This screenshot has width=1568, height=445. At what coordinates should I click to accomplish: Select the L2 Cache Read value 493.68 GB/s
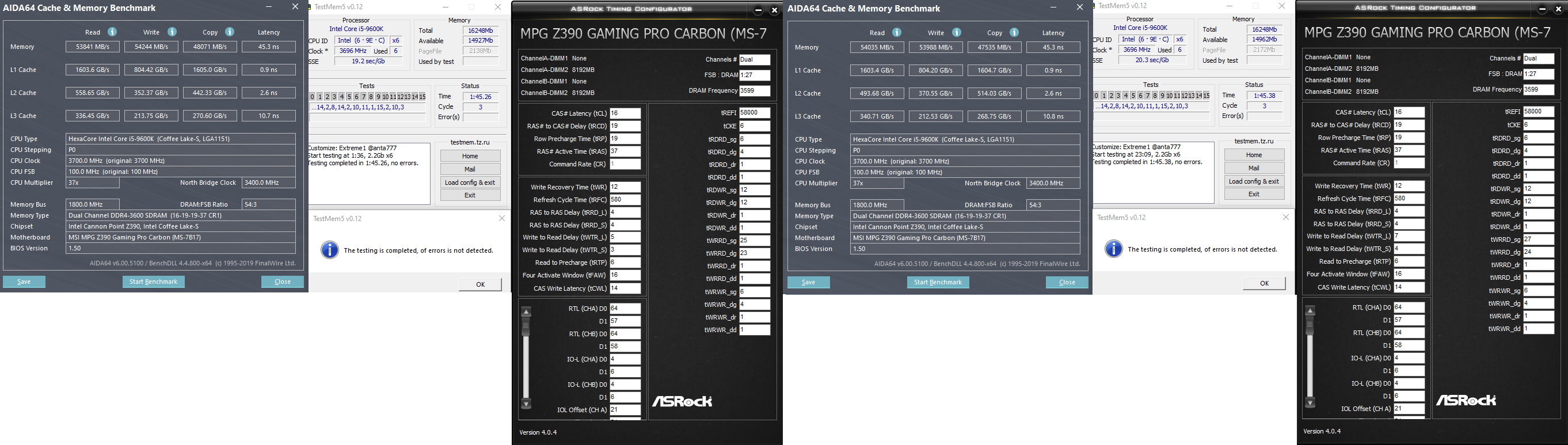(877, 94)
